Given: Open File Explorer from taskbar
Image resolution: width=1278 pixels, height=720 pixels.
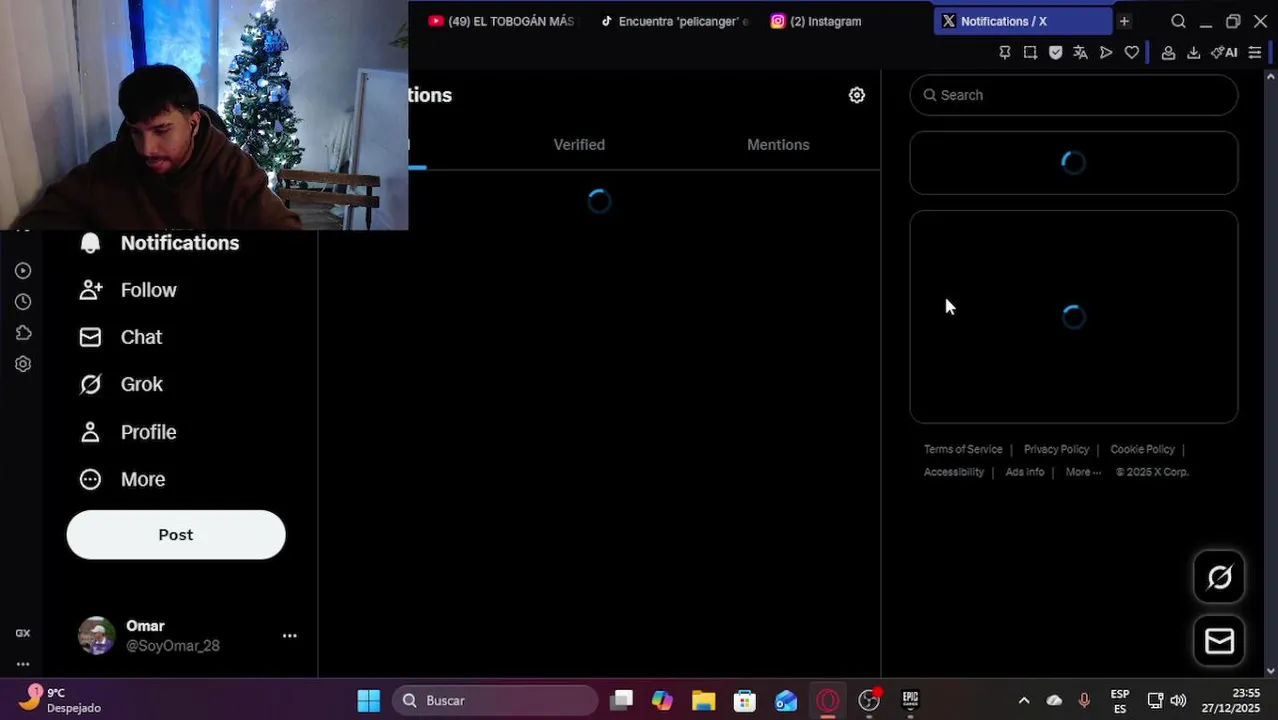Looking at the screenshot, I should [703, 700].
